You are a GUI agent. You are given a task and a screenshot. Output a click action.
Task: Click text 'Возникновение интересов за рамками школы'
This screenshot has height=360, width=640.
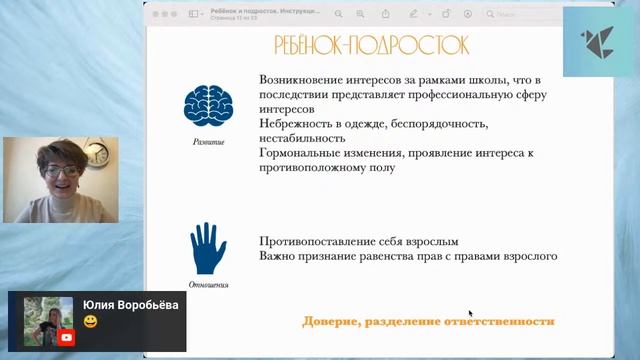coord(384,80)
